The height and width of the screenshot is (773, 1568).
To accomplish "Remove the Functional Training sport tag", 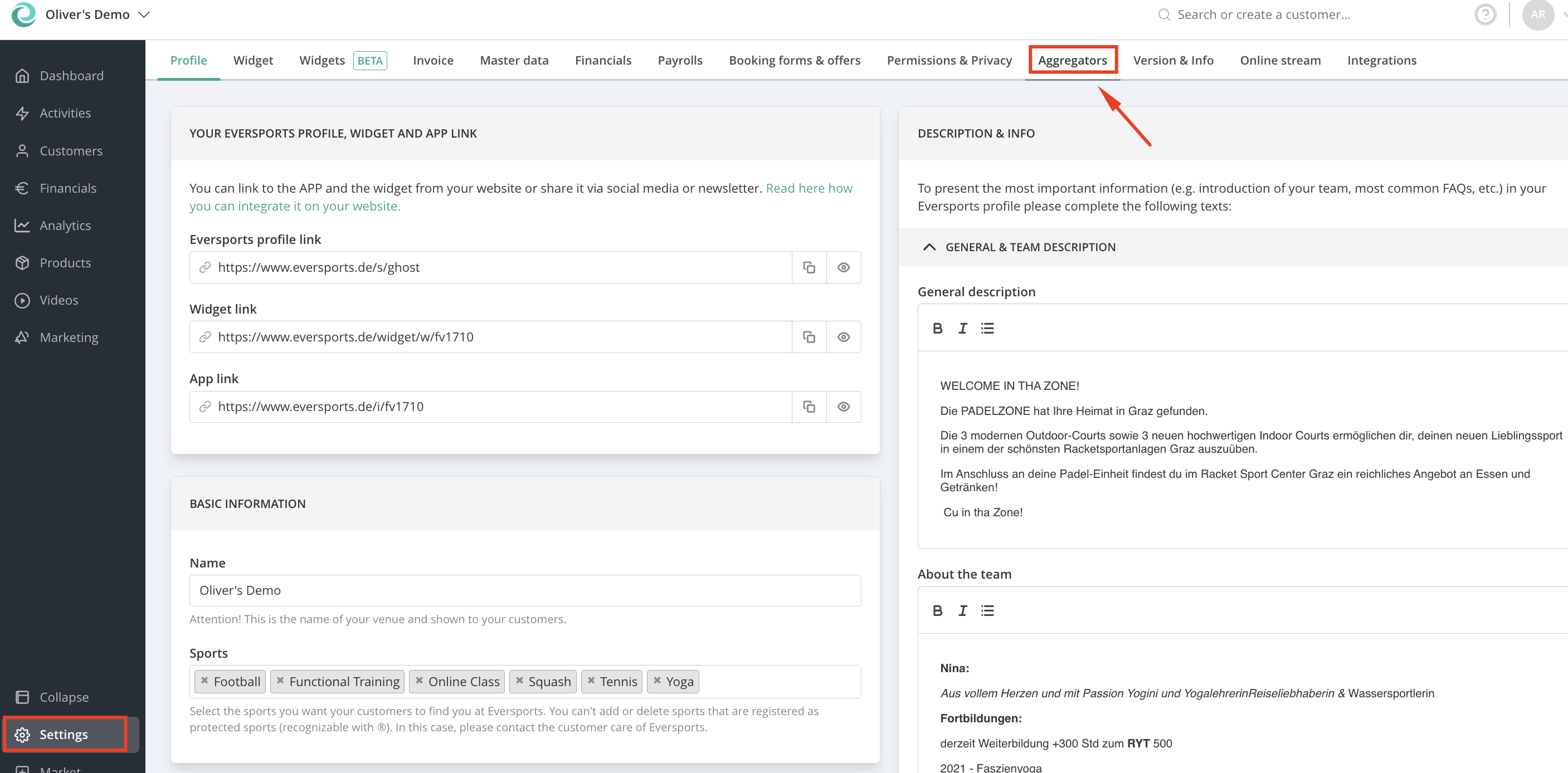I will (280, 681).
